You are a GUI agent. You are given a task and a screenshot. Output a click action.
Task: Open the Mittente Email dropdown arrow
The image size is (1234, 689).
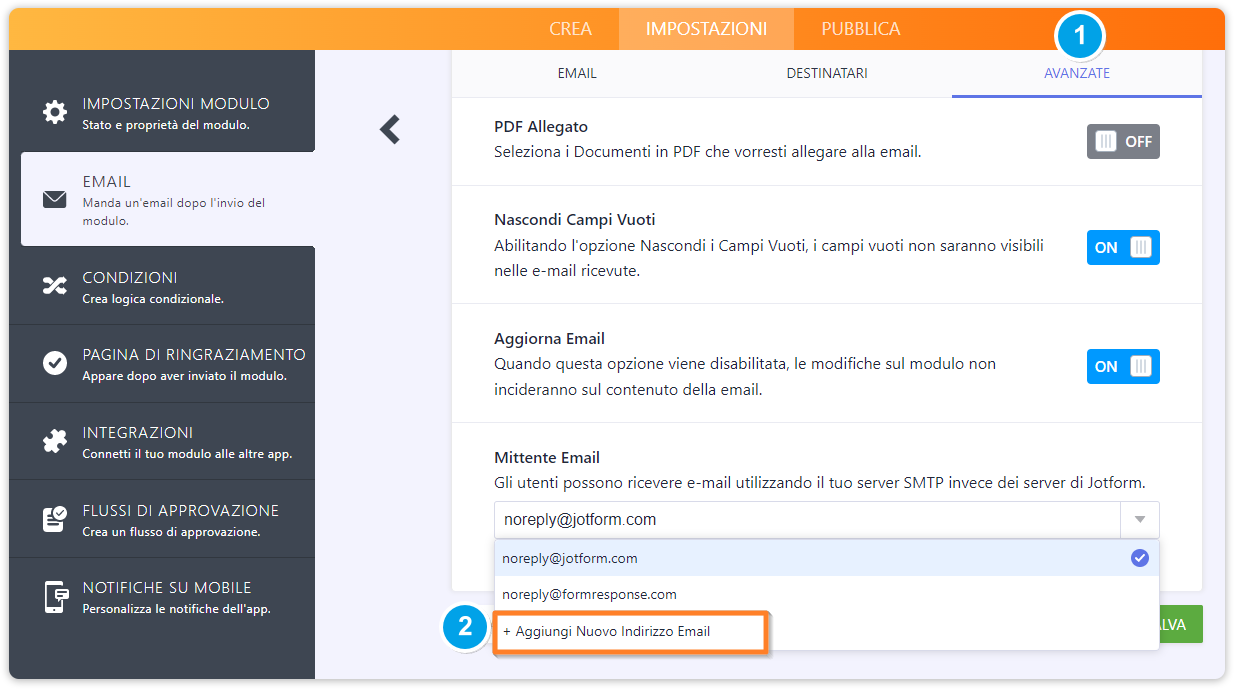(1139, 519)
